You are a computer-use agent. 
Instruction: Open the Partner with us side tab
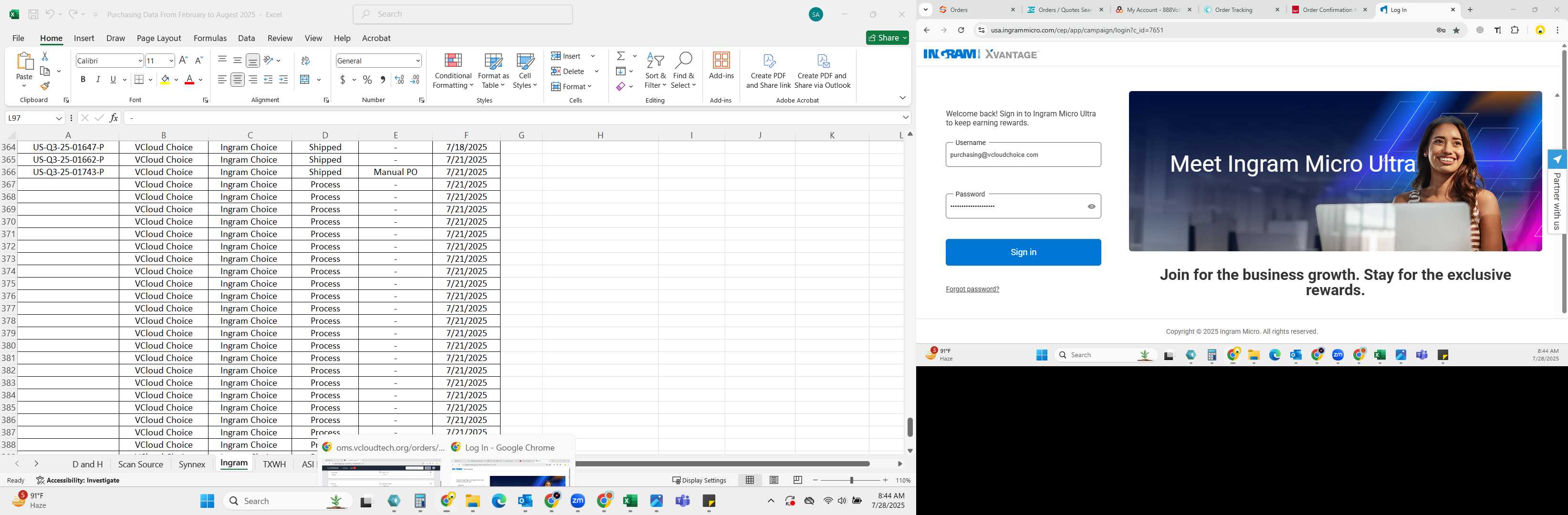click(1557, 192)
